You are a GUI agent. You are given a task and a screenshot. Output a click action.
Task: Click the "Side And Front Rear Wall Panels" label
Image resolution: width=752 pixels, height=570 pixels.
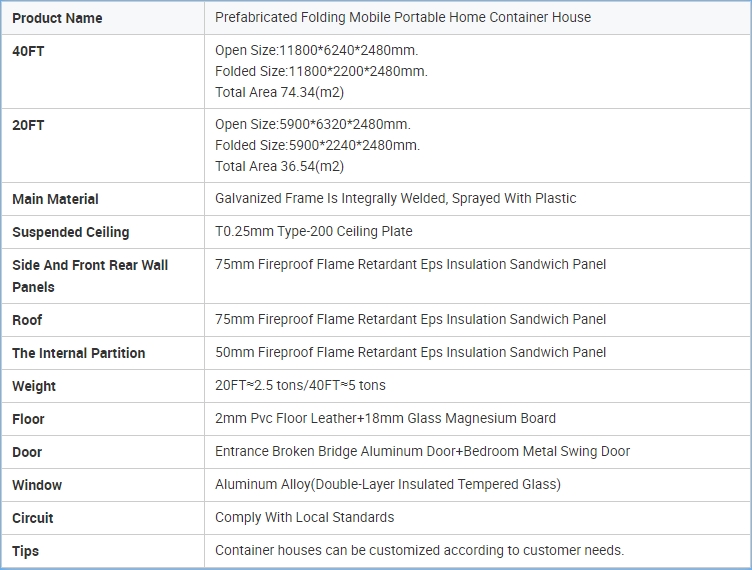click(x=90, y=275)
